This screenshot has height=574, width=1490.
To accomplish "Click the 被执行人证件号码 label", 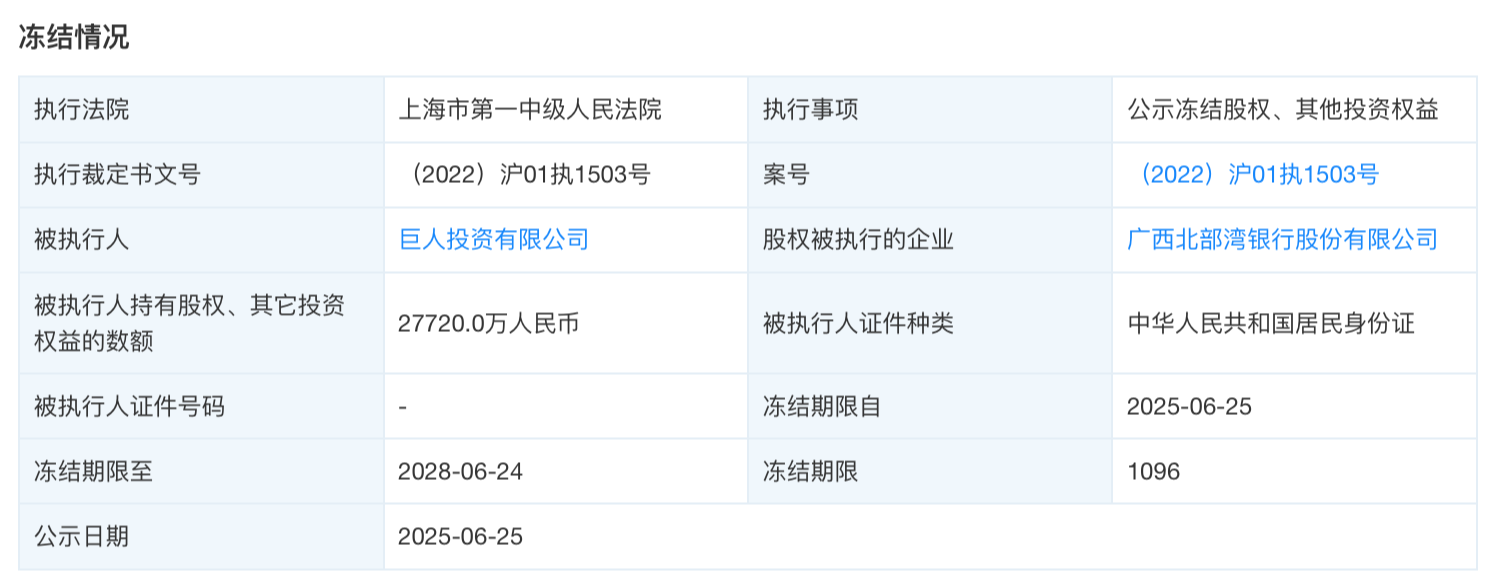I will click(129, 406).
